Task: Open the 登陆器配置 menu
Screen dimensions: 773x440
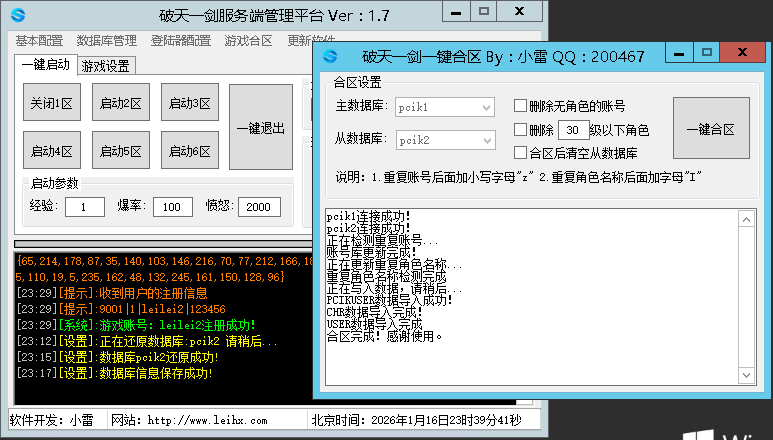Action: pyautogui.click(x=181, y=41)
